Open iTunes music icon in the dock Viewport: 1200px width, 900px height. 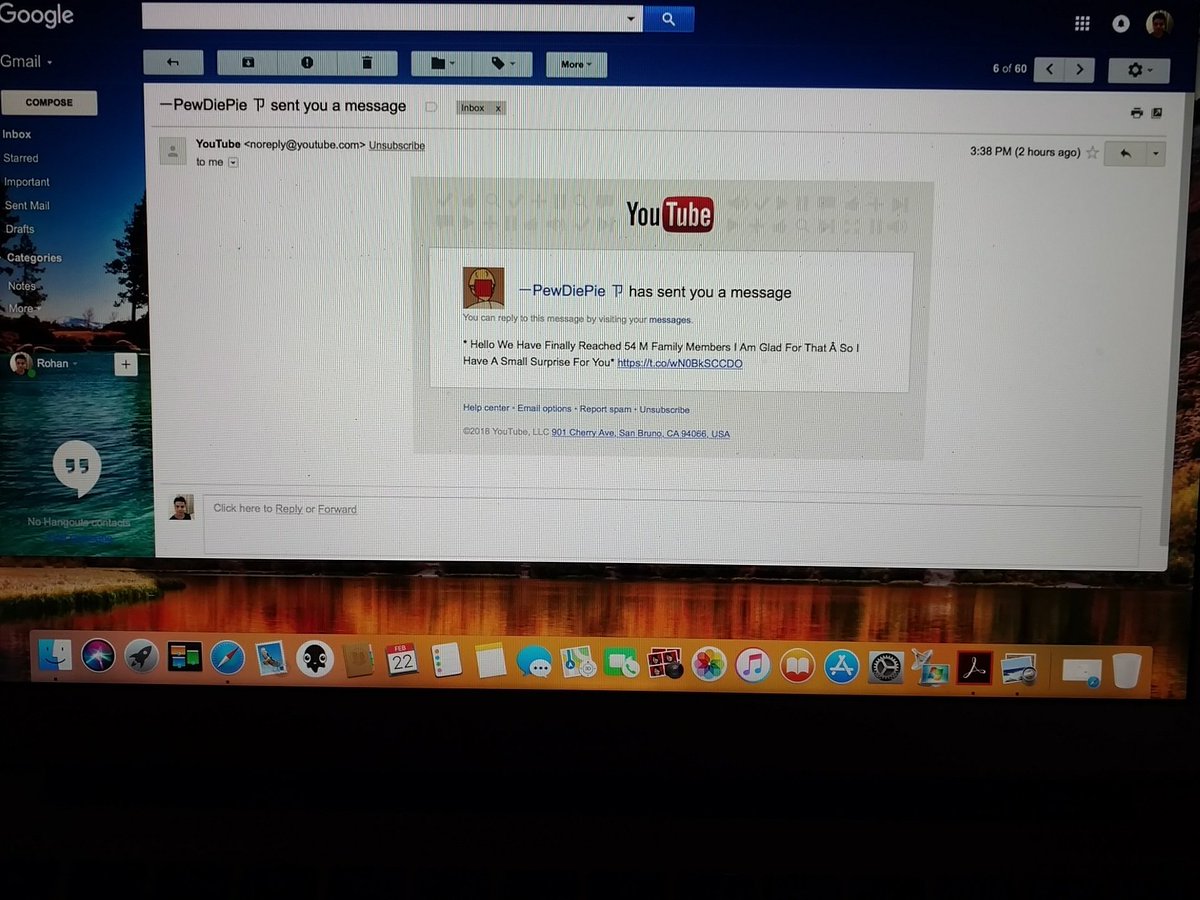coord(753,664)
